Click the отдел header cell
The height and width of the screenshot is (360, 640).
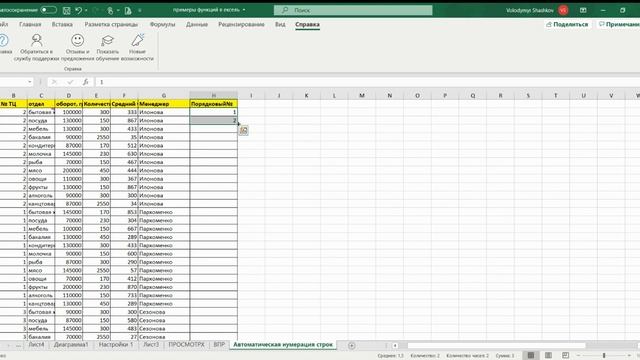(x=41, y=104)
